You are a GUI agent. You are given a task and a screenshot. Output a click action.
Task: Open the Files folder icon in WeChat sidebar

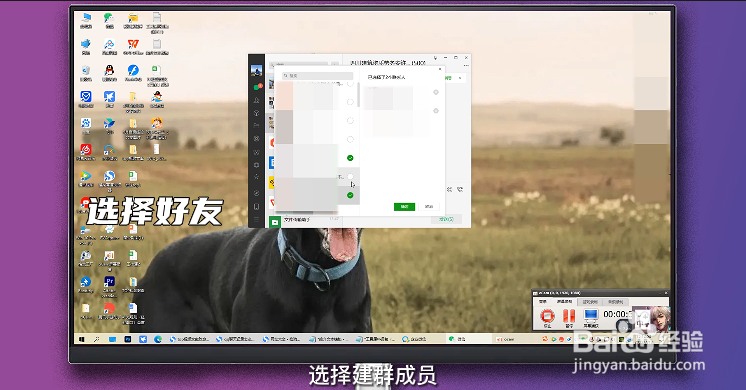pyautogui.click(x=256, y=125)
